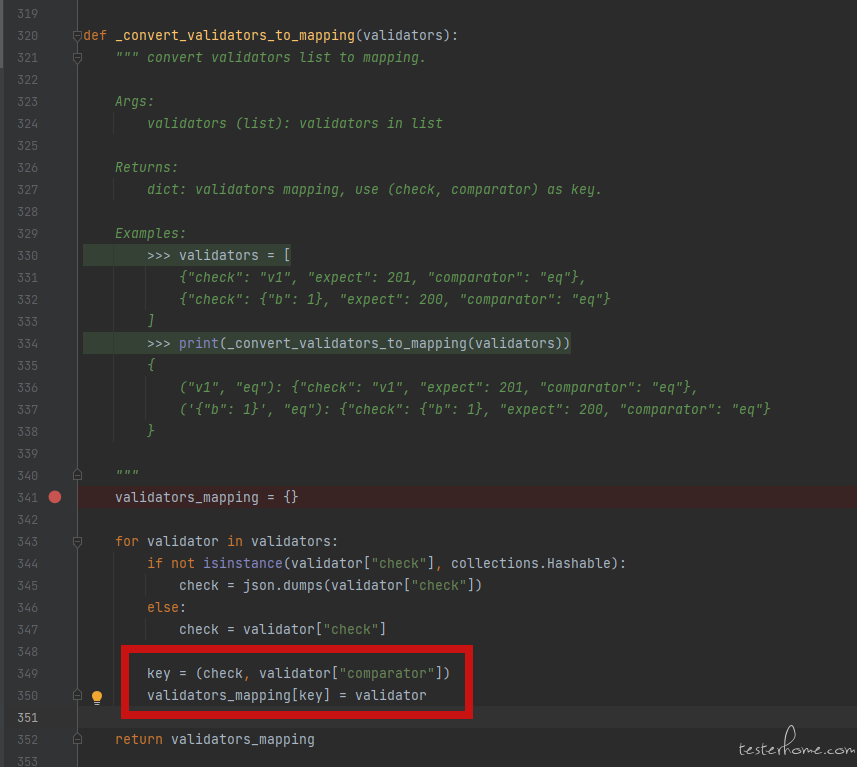The width and height of the screenshot is (857, 767).
Task: Click the example dict text on line 337
Action: (x=474, y=409)
